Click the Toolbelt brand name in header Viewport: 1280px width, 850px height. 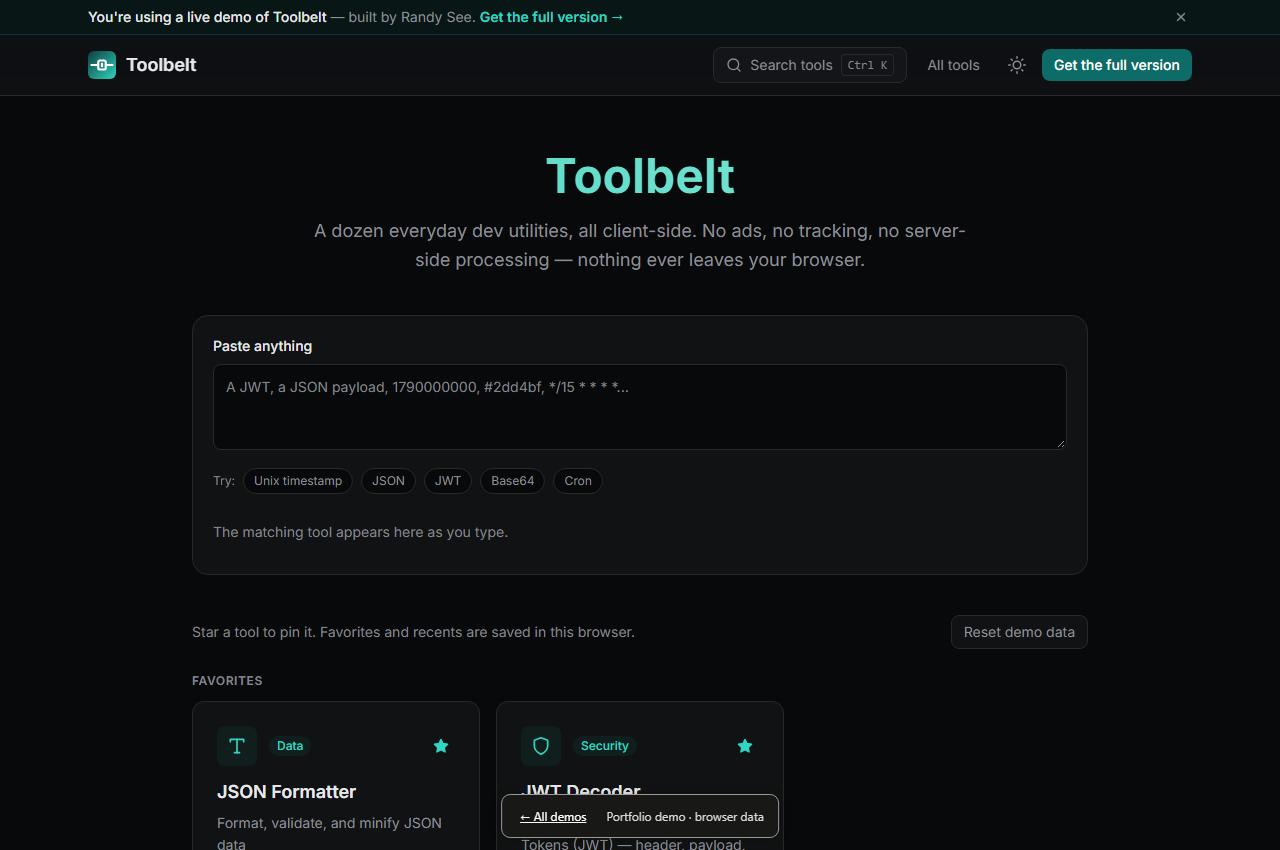point(161,65)
